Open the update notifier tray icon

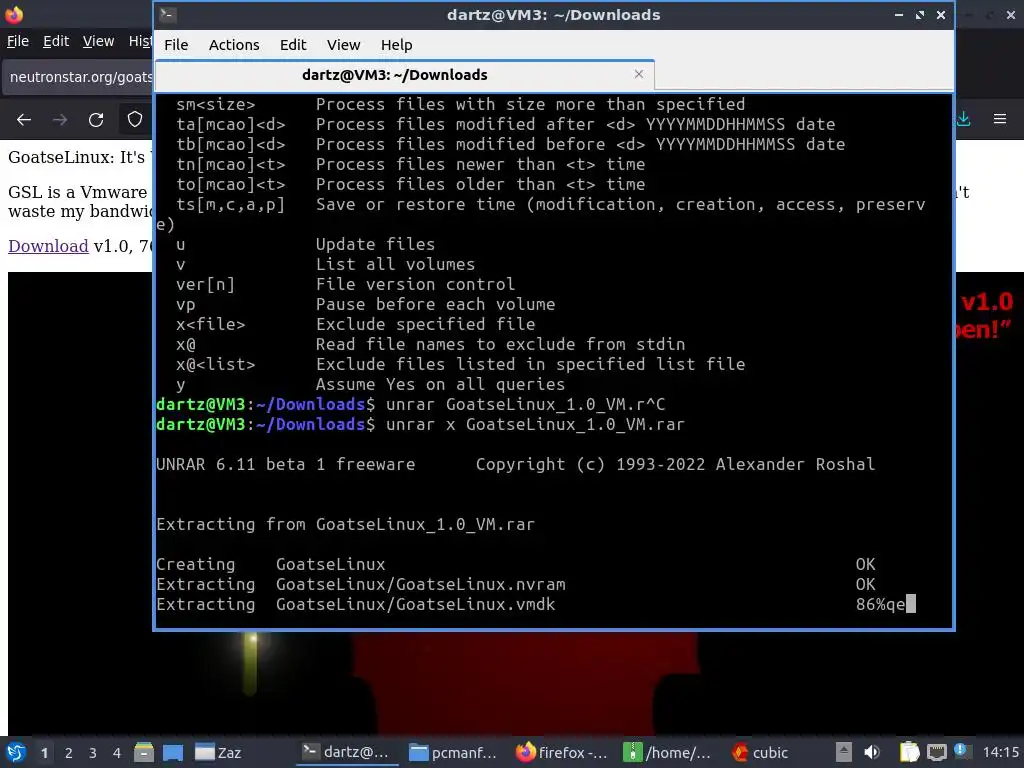pos(961,751)
